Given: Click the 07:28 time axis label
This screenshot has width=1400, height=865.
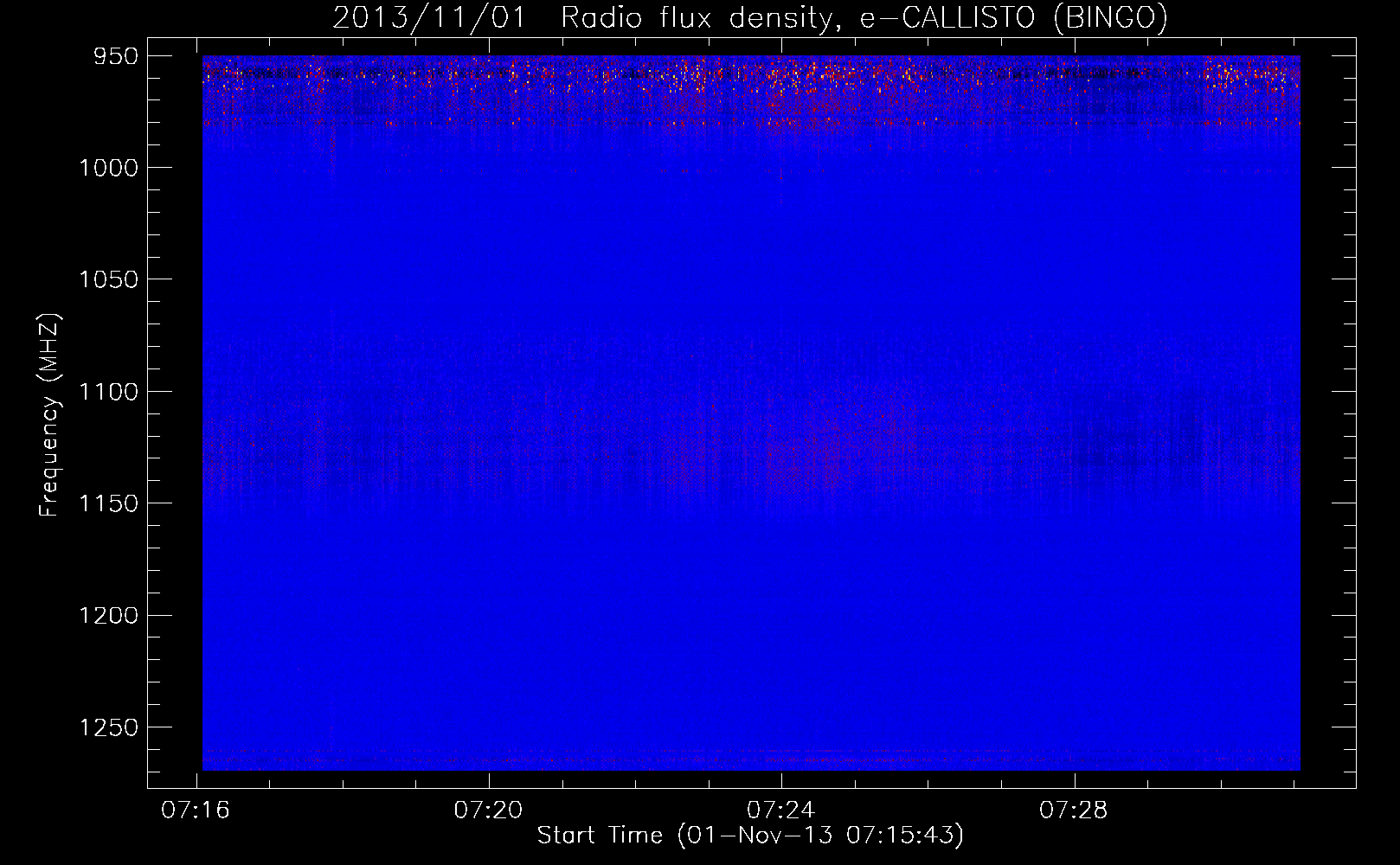Looking at the screenshot, I should (1074, 811).
